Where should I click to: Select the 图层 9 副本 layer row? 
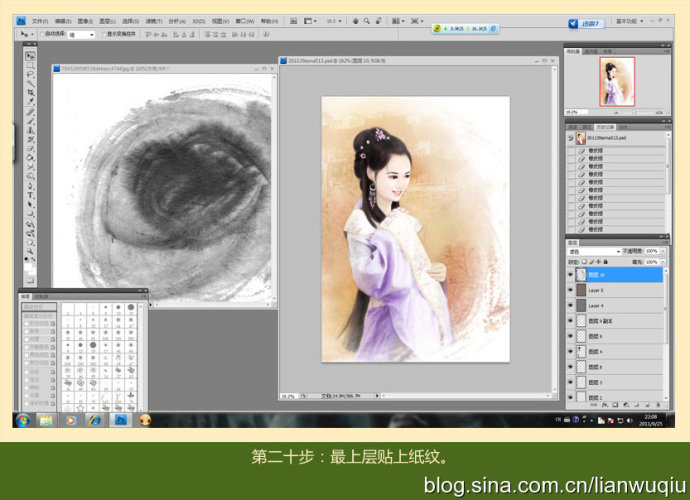click(x=620, y=321)
